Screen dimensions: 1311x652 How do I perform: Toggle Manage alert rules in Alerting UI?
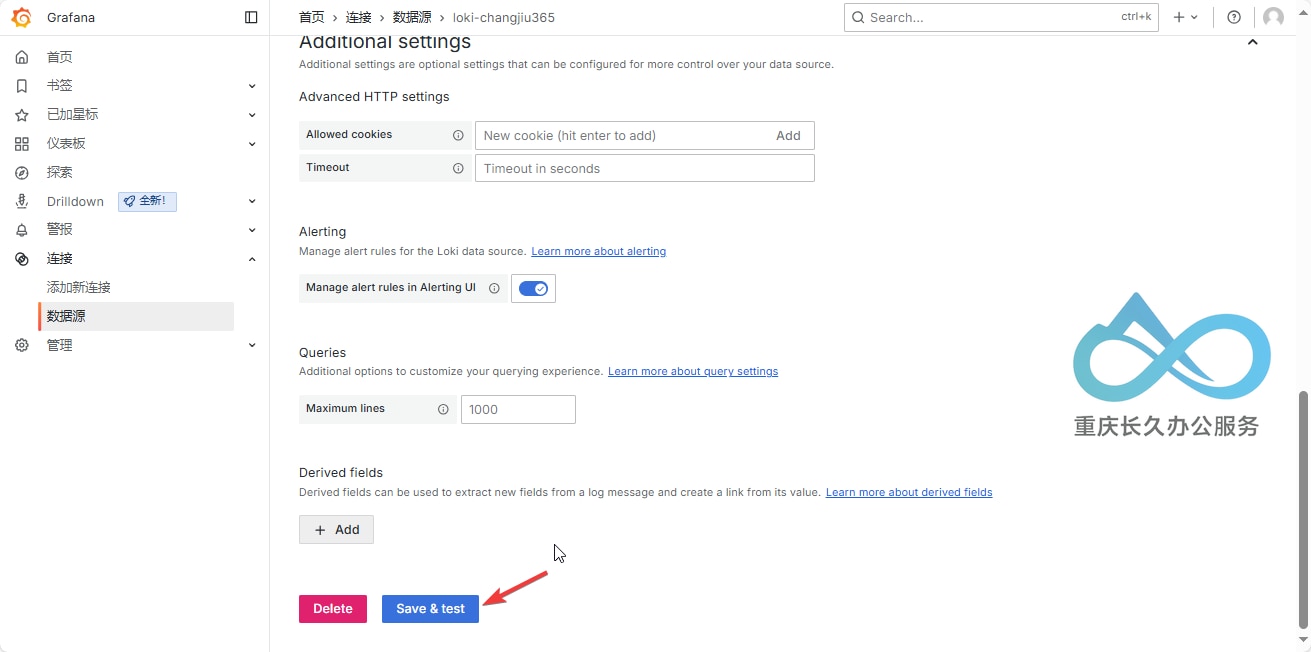pyautogui.click(x=533, y=289)
